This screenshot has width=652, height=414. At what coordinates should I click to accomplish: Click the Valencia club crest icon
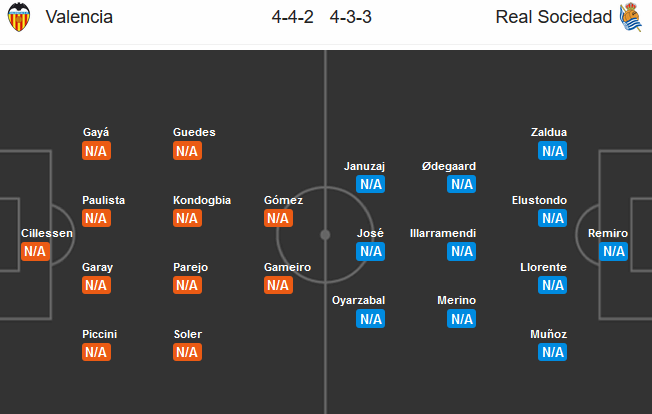click(19, 17)
